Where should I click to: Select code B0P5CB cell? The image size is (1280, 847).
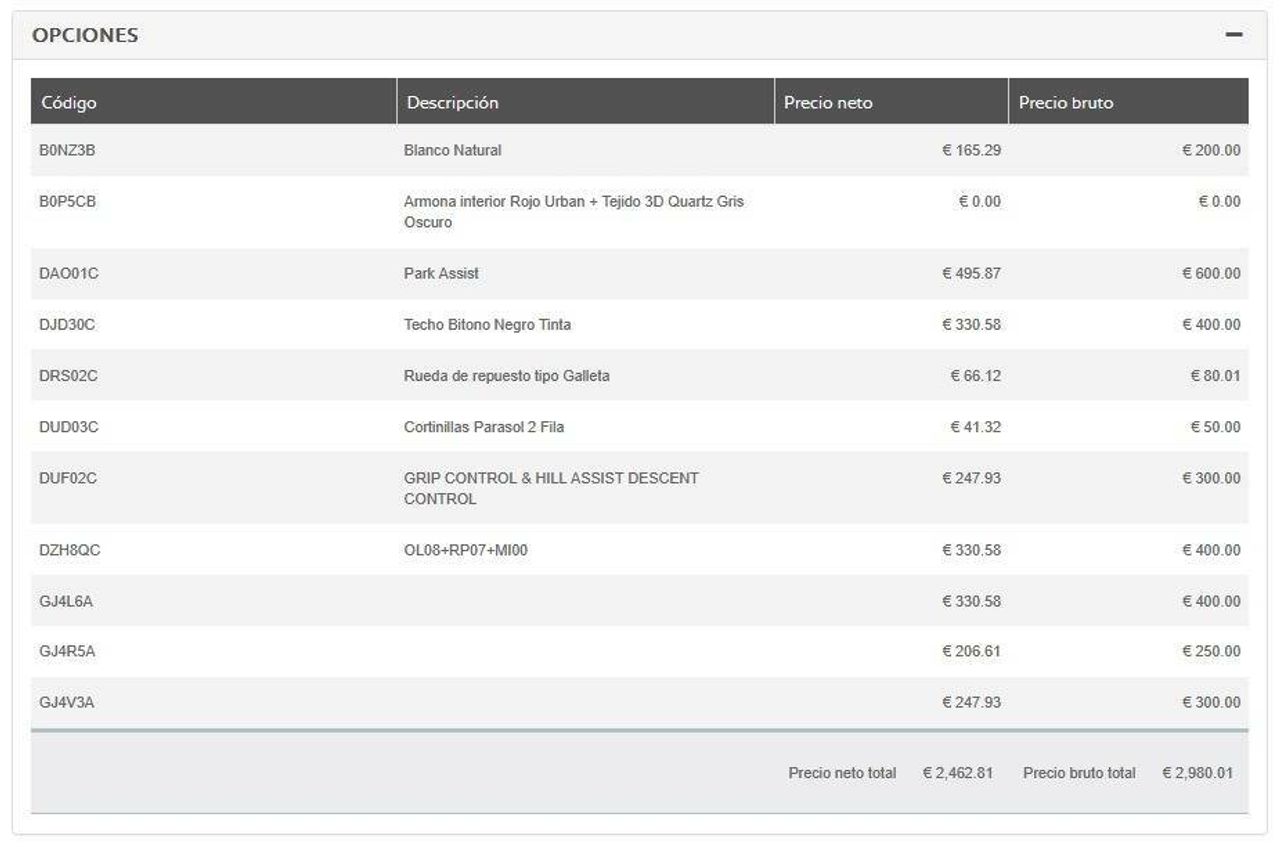[x=68, y=201]
